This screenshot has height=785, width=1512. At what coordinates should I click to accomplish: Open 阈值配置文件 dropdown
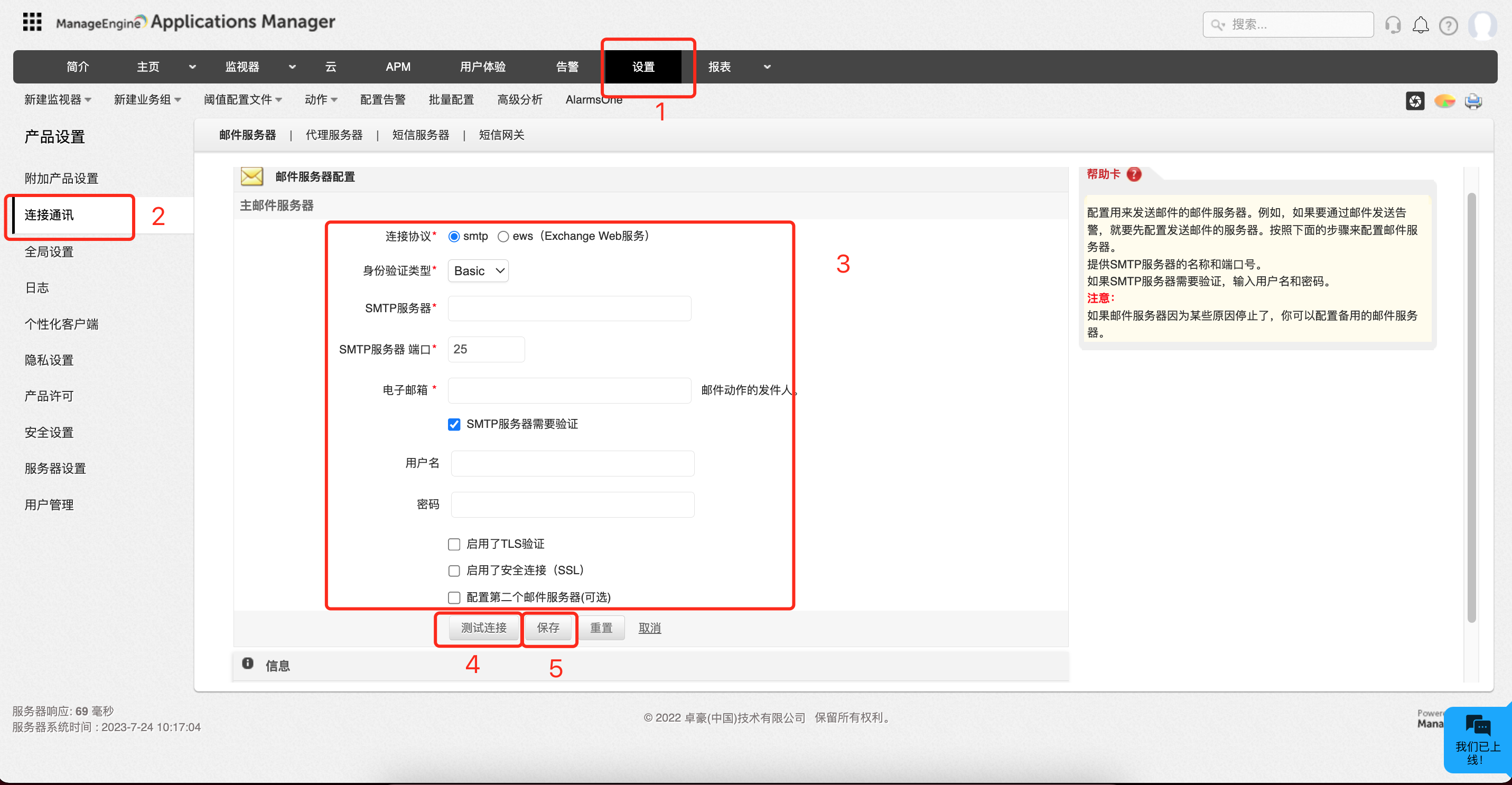coord(243,100)
